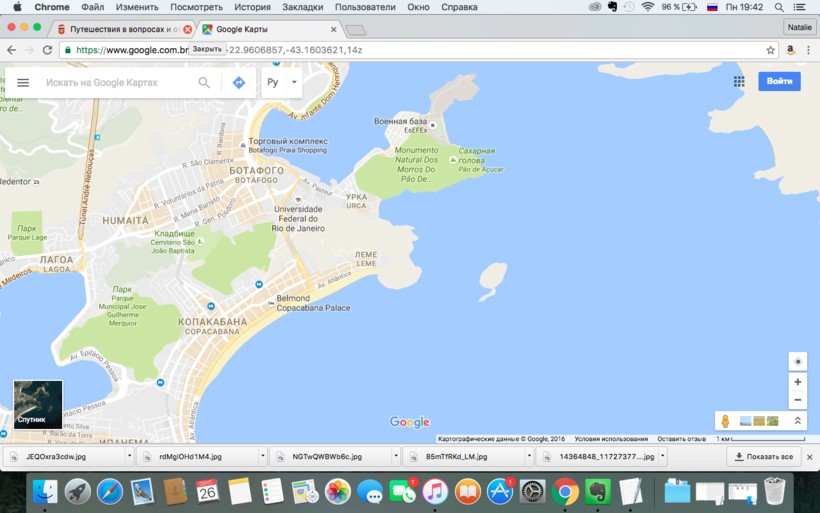This screenshot has width=820, height=513.
Task: Expand the imagery strip with double chevron
Action: tap(797, 421)
